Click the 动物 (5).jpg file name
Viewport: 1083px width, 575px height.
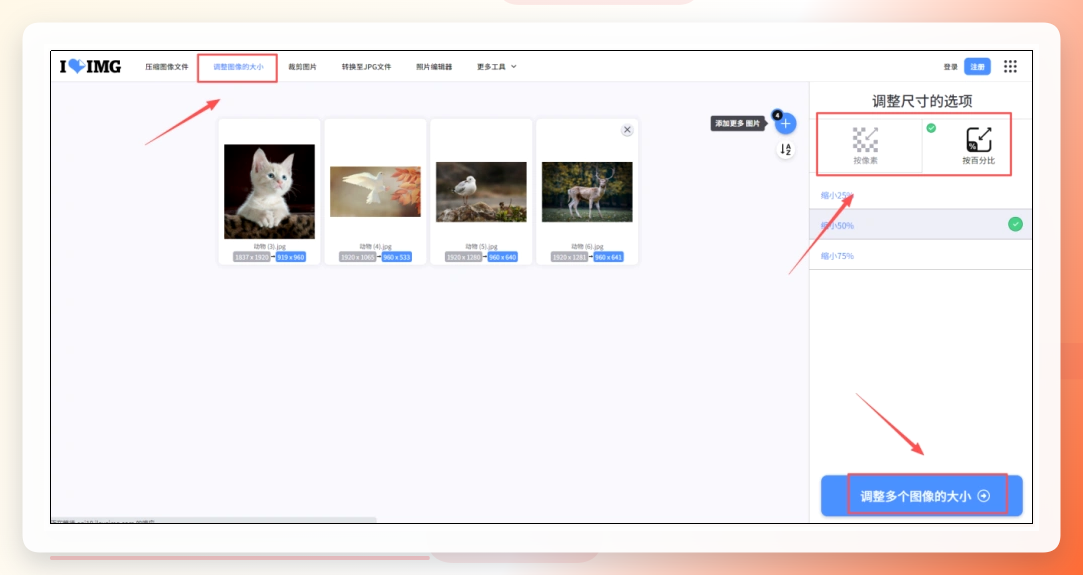[481, 246]
